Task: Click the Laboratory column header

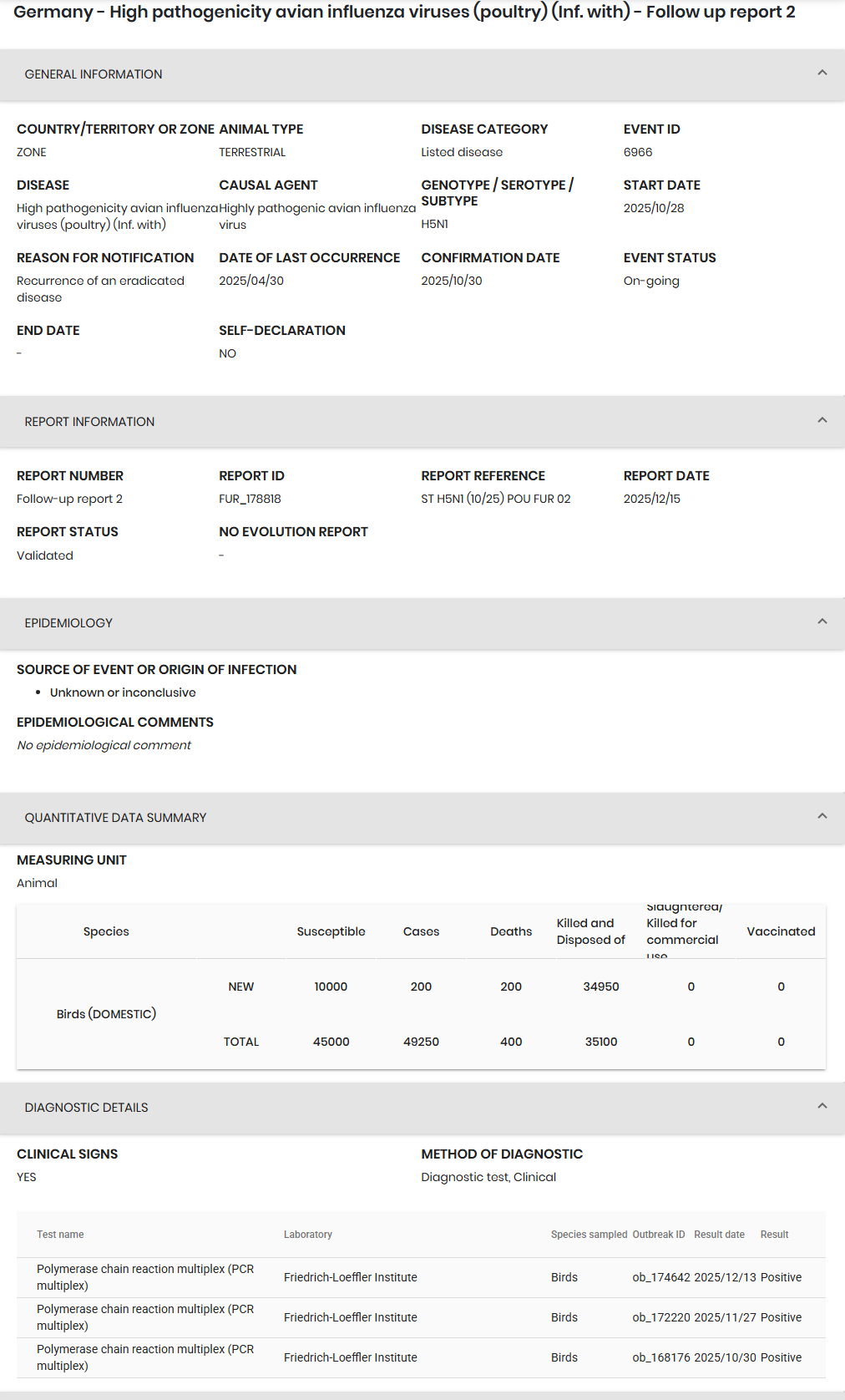Action: point(308,1235)
